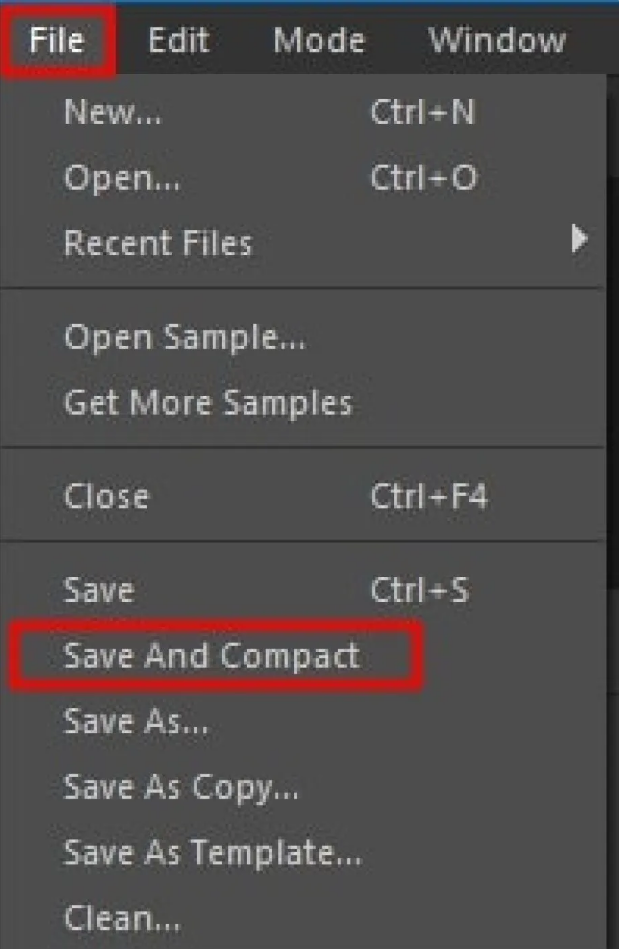
Task: Click the Clean... menu entry
Action: (x=113, y=916)
